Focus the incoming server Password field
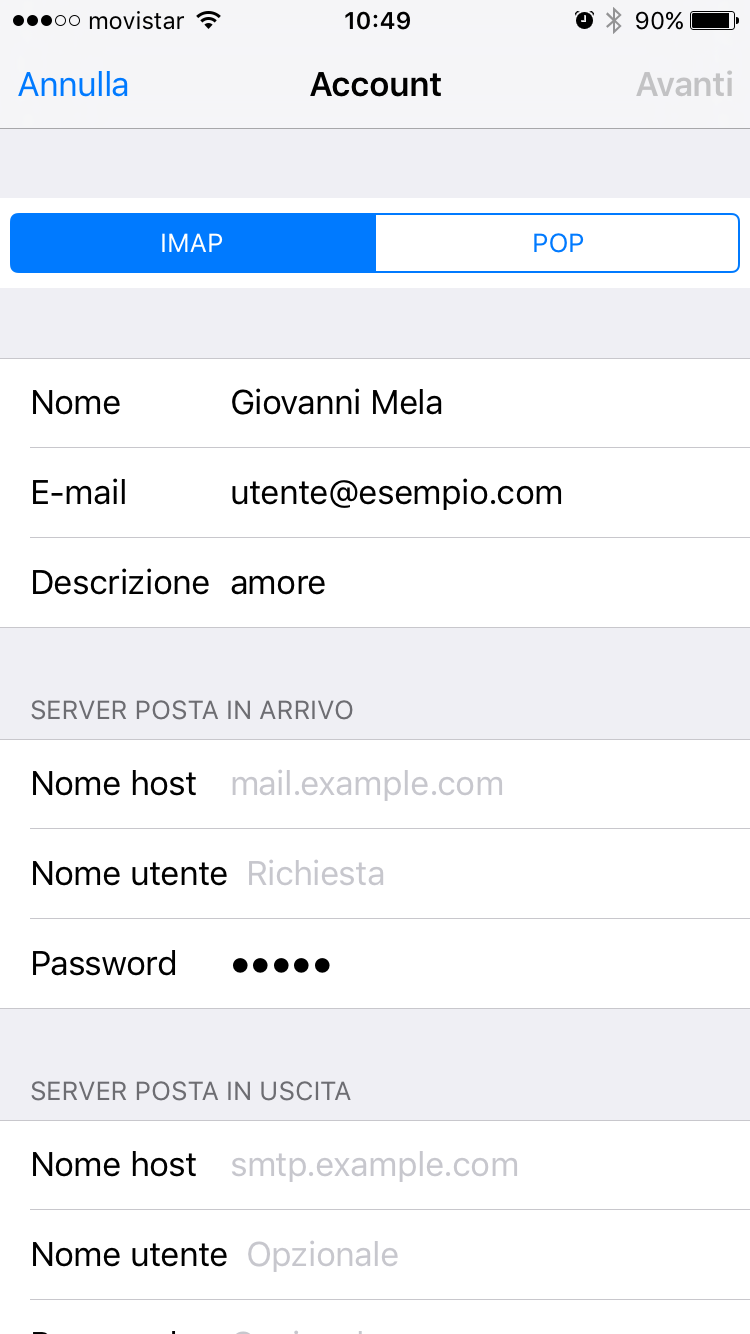 point(375,964)
